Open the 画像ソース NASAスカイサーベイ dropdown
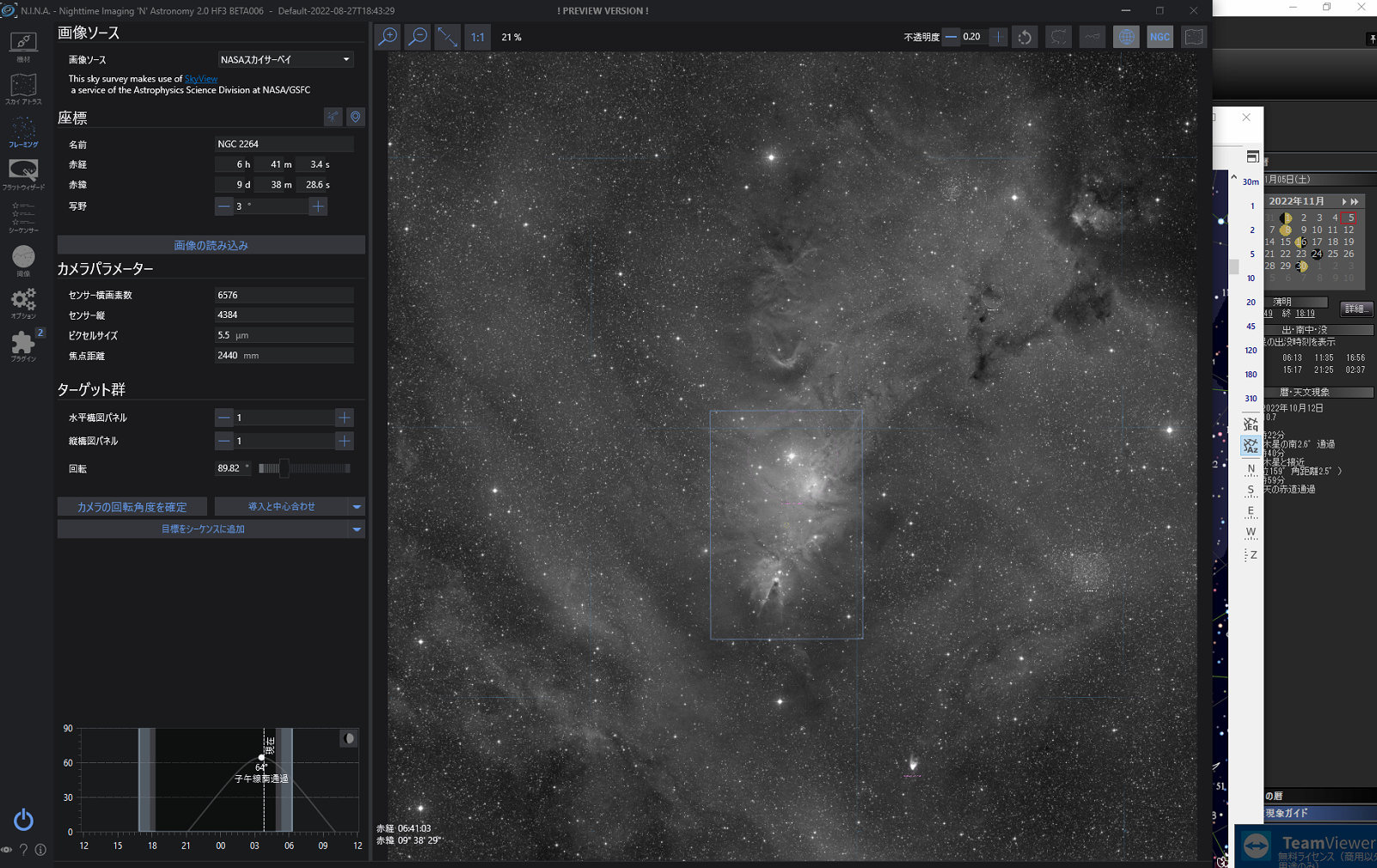The height and width of the screenshot is (868, 1377). [x=285, y=59]
